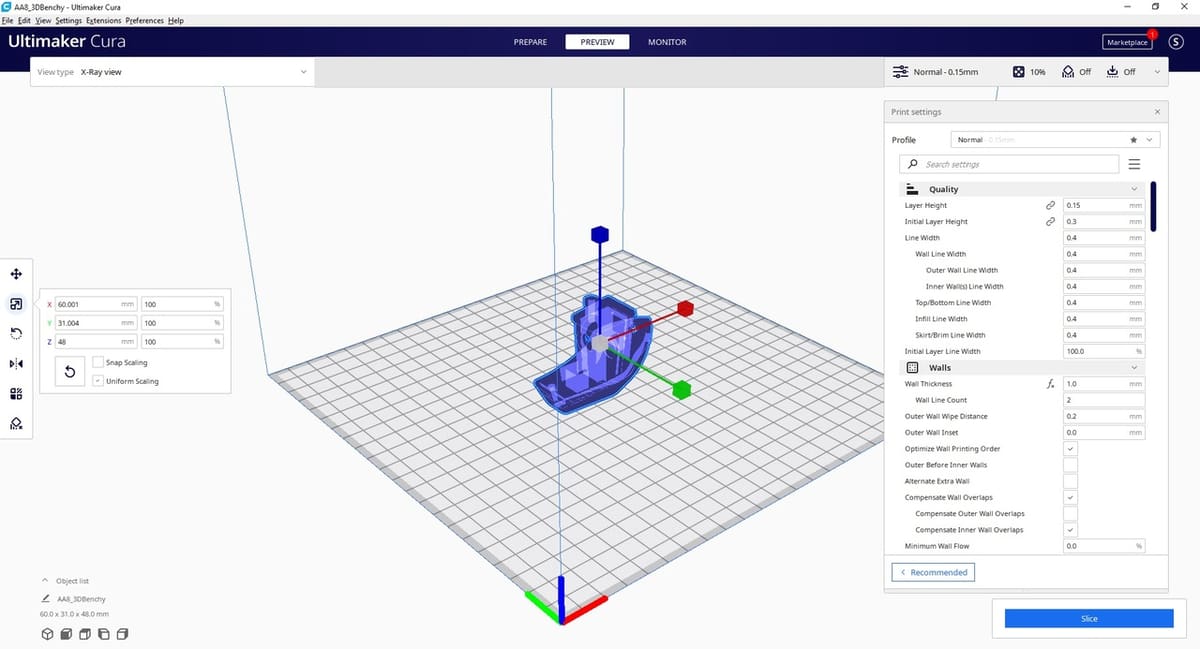This screenshot has width=1200, height=649.
Task: Enable Outer Before Inner Walls checkbox
Action: pos(1070,465)
